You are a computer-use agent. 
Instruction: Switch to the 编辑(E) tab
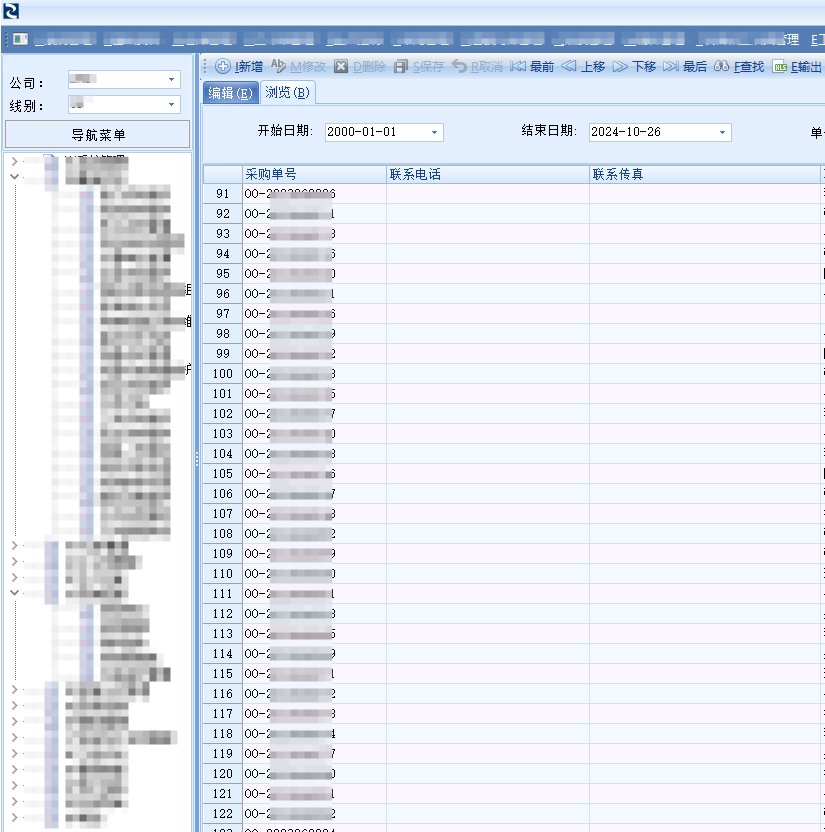(x=229, y=93)
